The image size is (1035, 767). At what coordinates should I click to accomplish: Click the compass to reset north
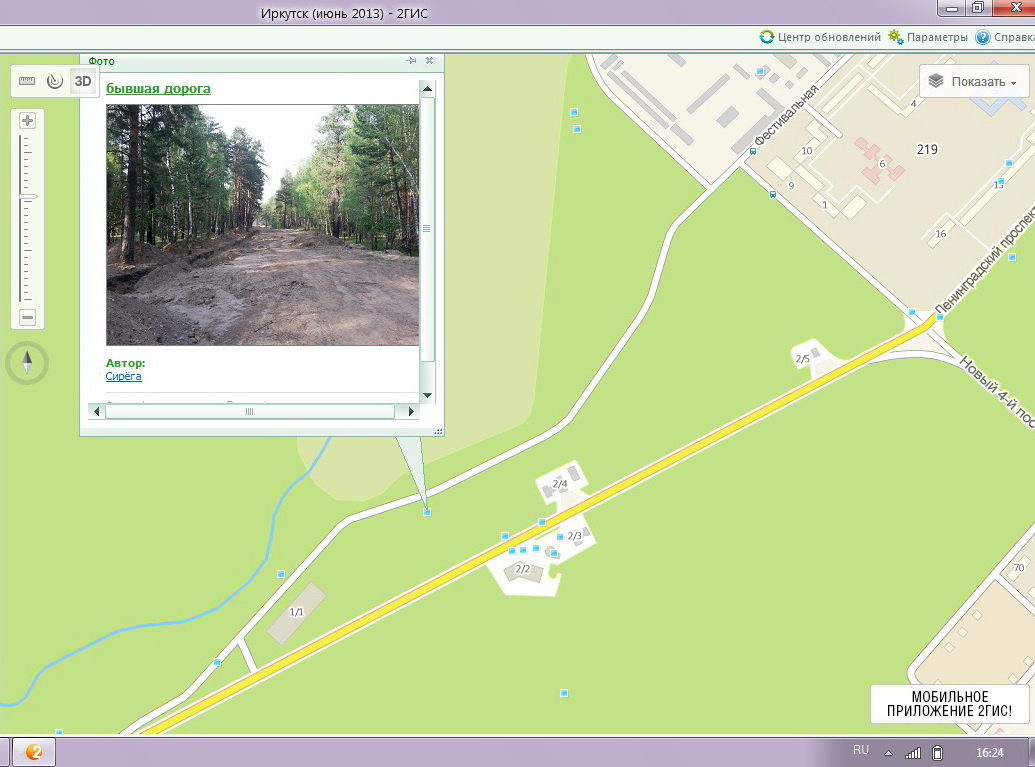pyautogui.click(x=27, y=362)
